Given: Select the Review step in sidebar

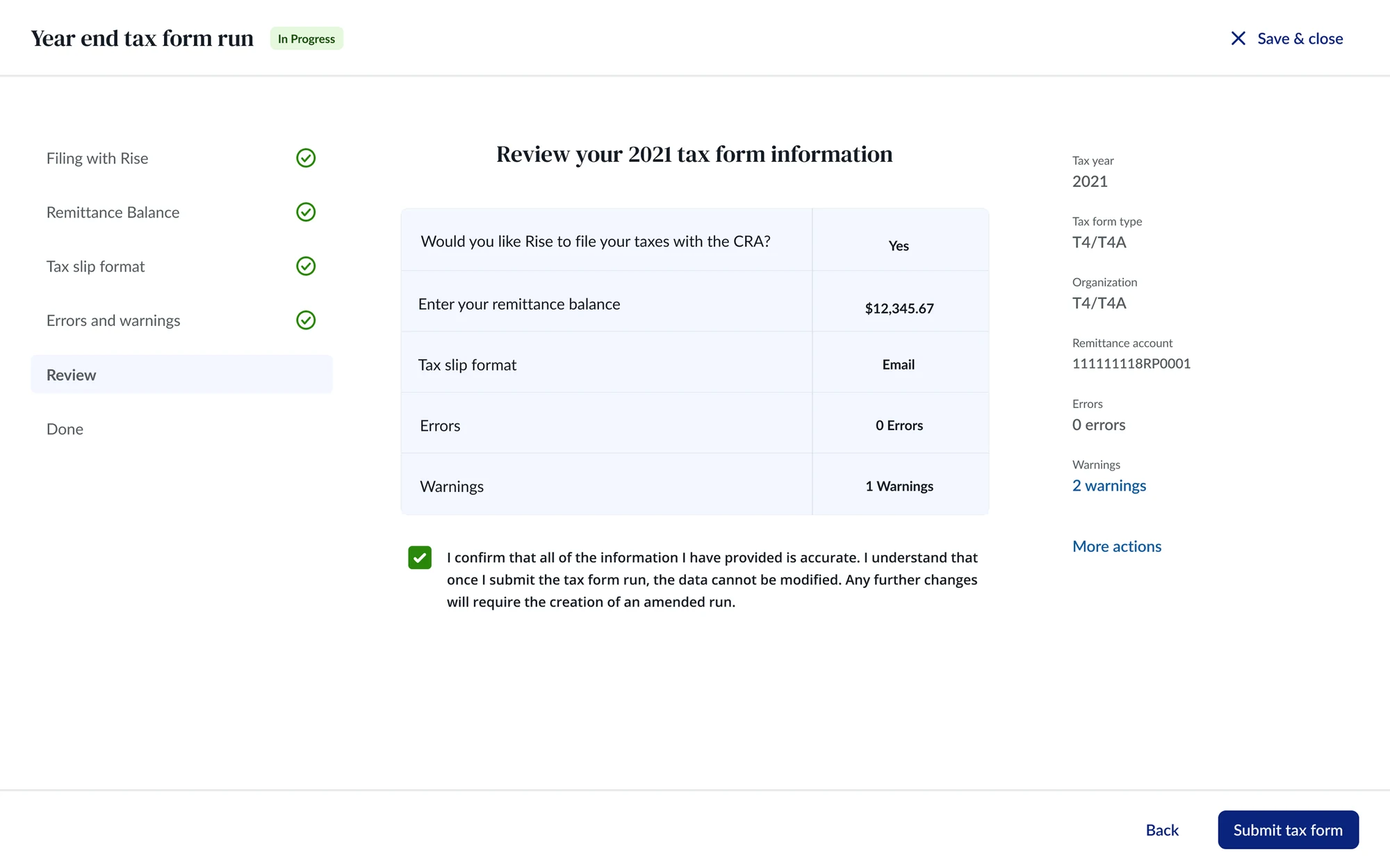Looking at the screenshot, I should [x=181, y=375].
